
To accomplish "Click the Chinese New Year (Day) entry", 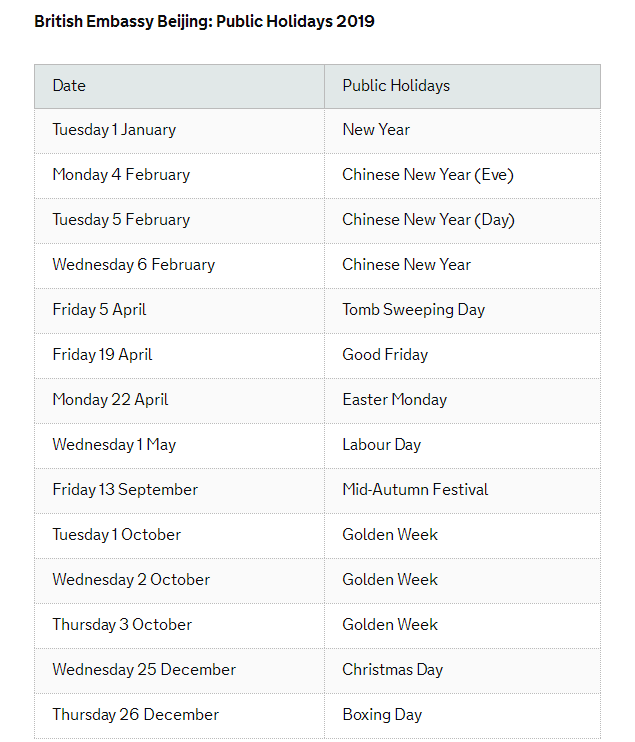I will [428, 220].
